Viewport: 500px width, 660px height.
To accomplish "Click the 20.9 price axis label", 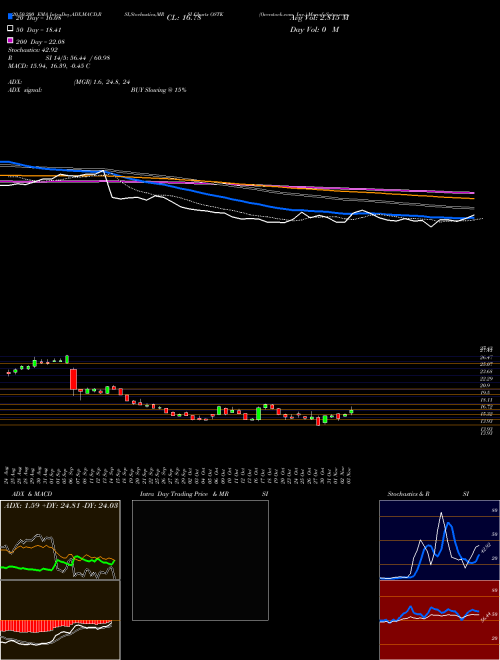I will [x=485, y=386].
